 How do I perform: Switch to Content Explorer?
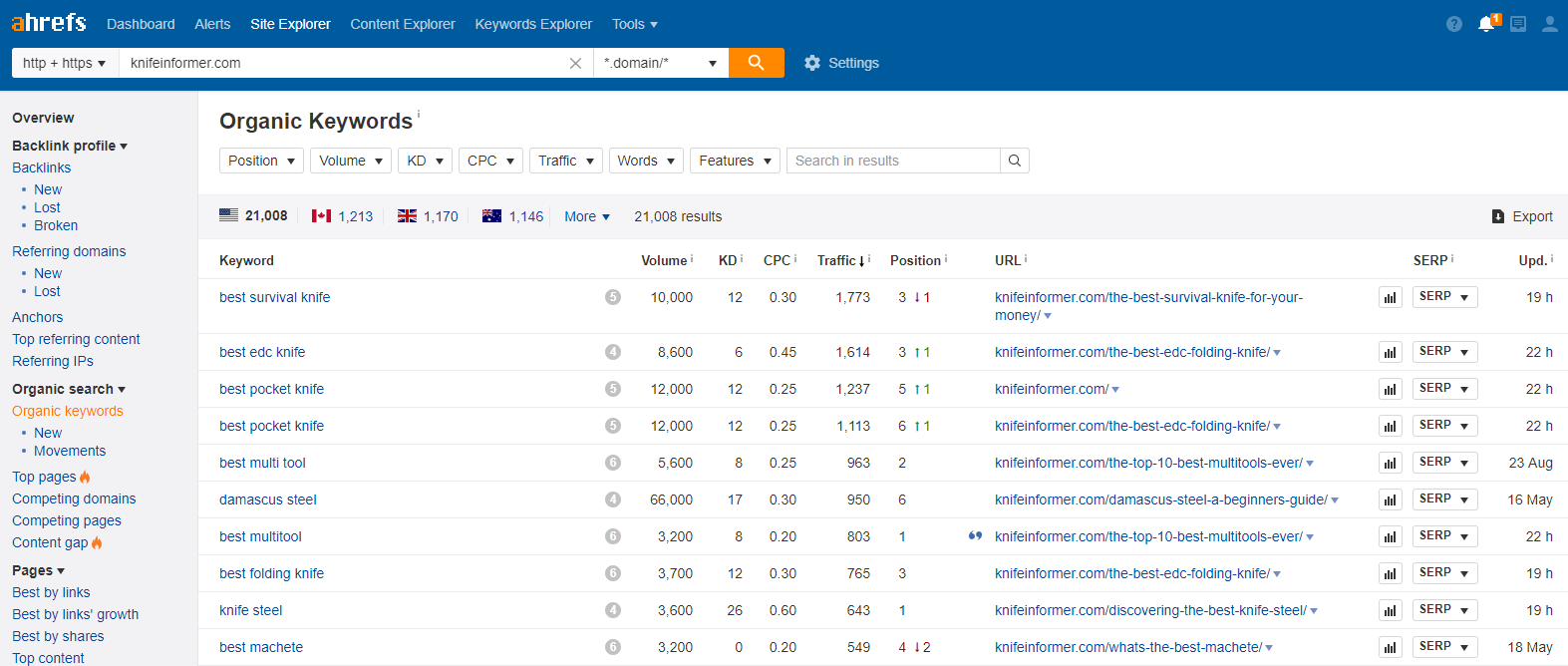[403, 24]
